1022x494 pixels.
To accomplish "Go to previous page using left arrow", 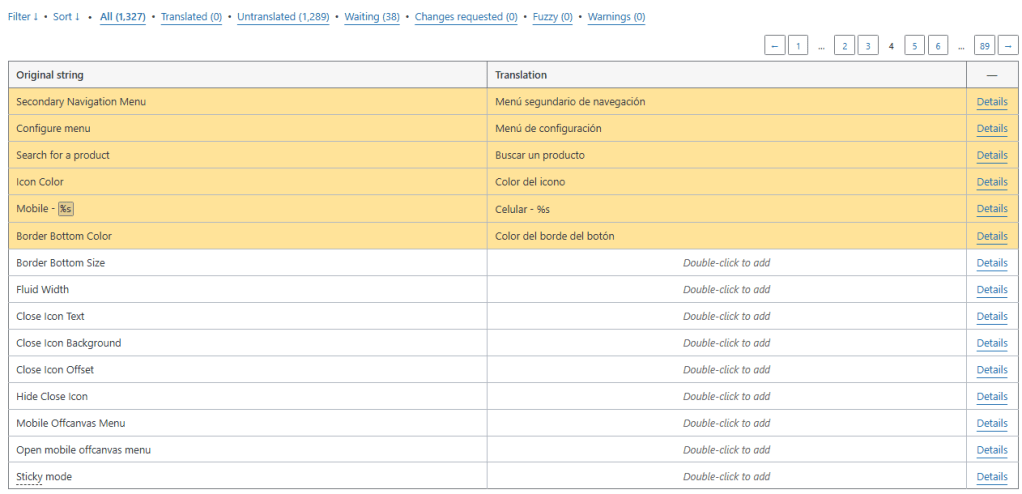I will [775, 46].
